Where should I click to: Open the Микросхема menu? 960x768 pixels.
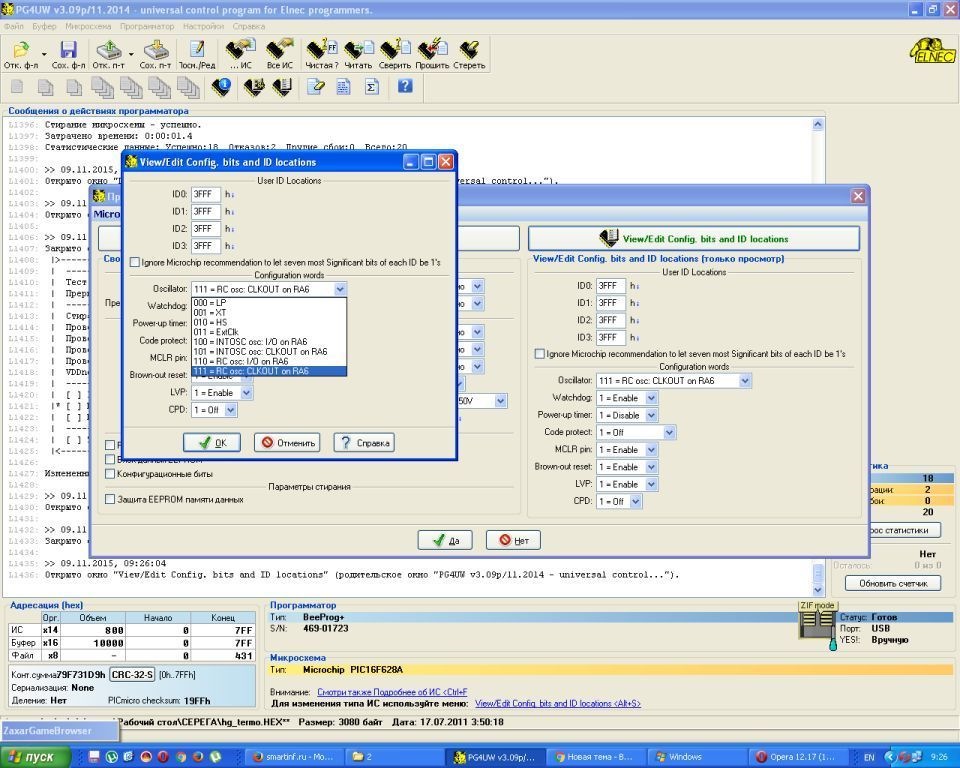pyautogui.click(x=88, y=26)
